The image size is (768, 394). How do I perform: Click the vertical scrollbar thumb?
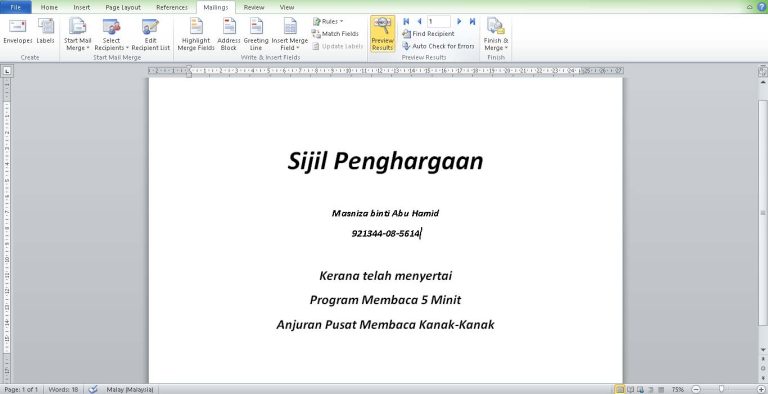click(763, 212)
